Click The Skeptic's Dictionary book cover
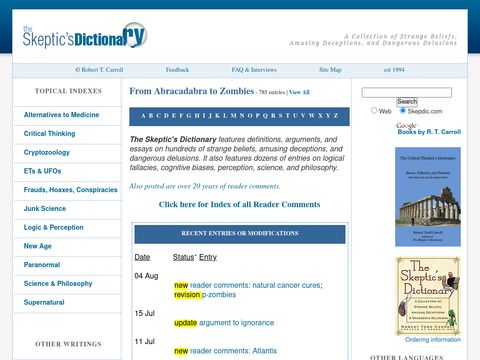 (428, 296)
